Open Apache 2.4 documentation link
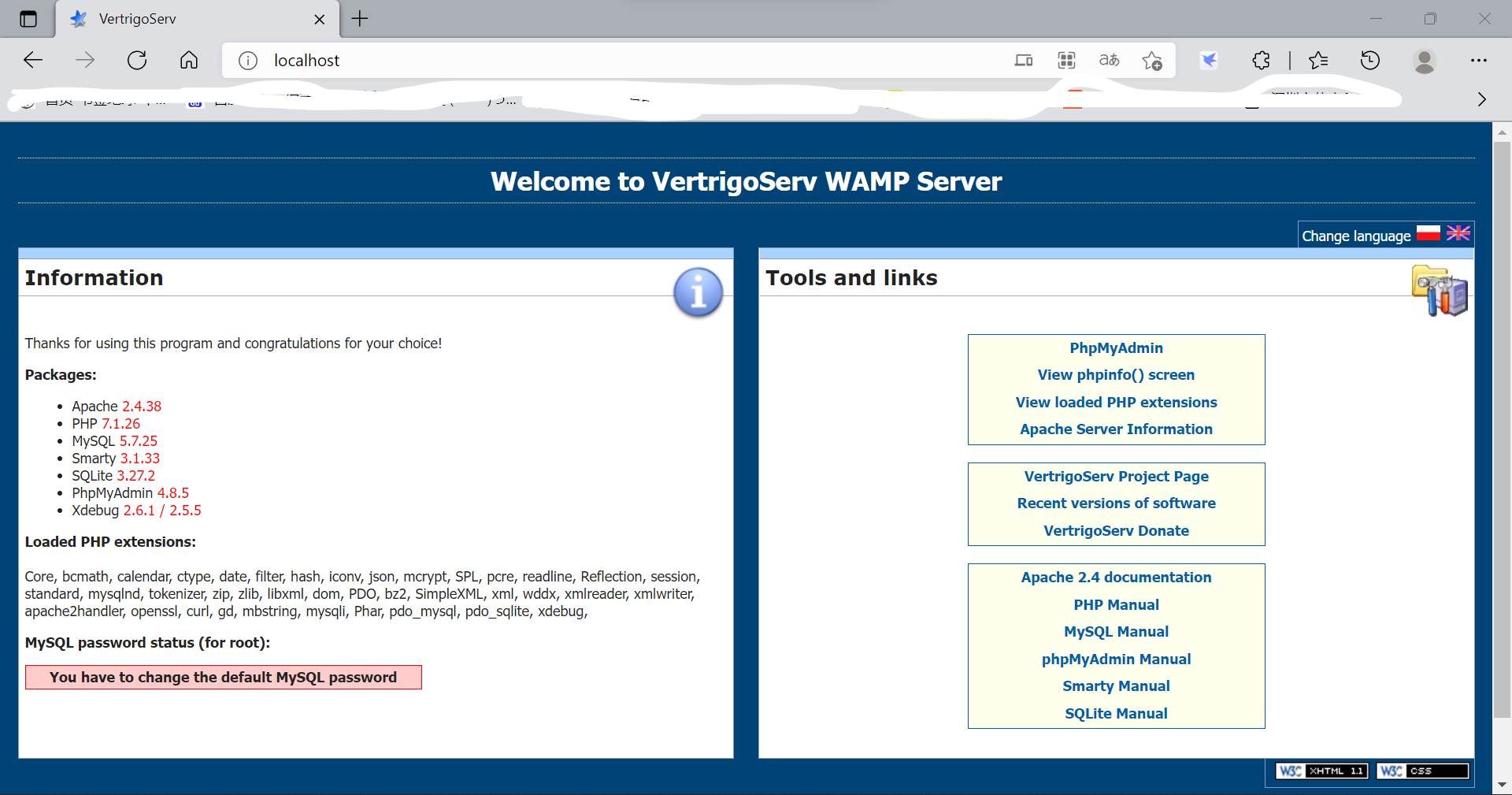Screen dimensions: 1512x795 pos(1116,578)
